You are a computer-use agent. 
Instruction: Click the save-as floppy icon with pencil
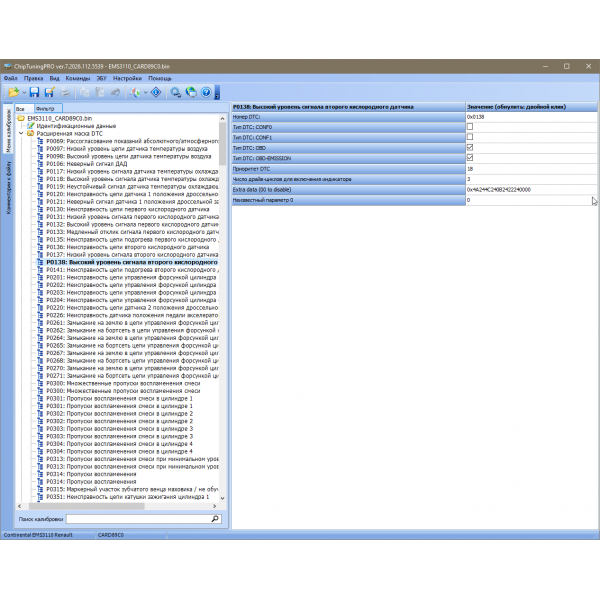point(50,92)
